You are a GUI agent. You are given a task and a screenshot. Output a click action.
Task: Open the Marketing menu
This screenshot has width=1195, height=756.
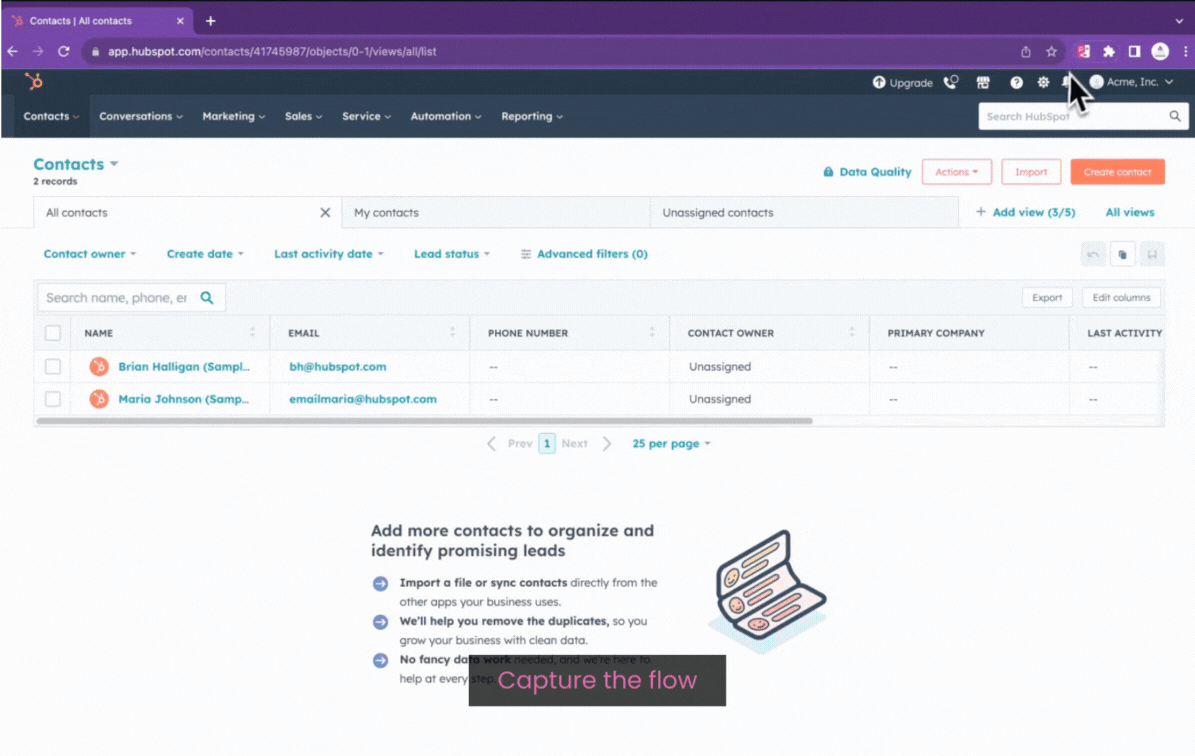233,116
